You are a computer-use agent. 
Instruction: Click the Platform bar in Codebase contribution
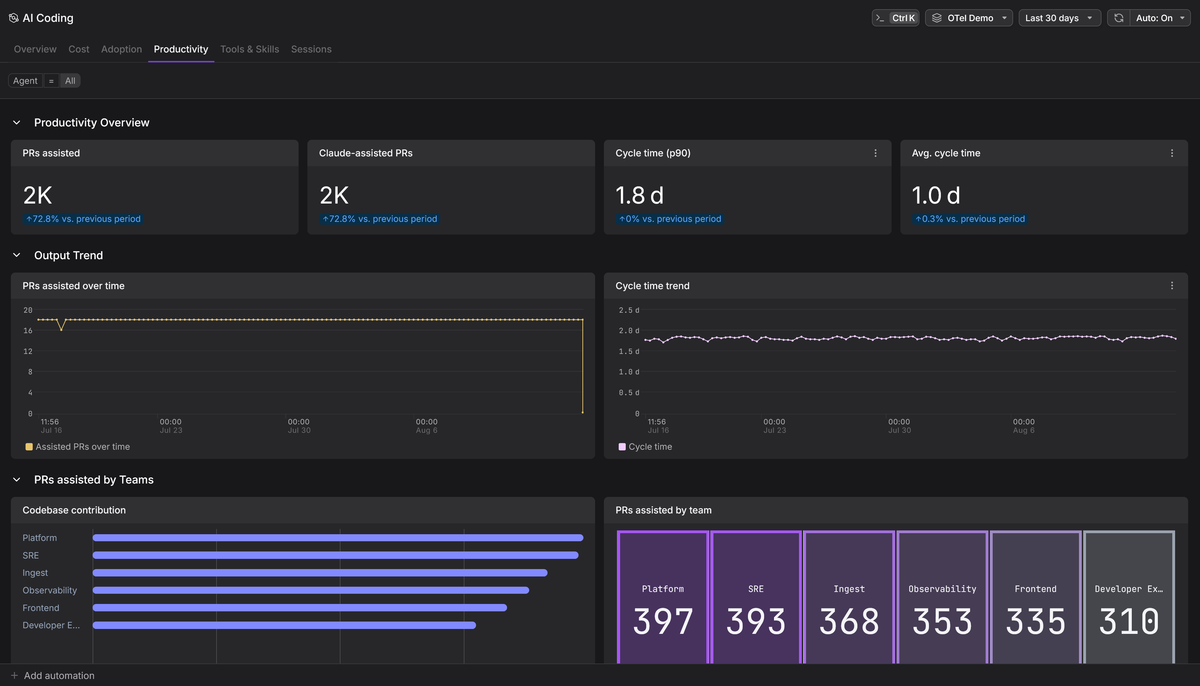[x=338, y=538]
